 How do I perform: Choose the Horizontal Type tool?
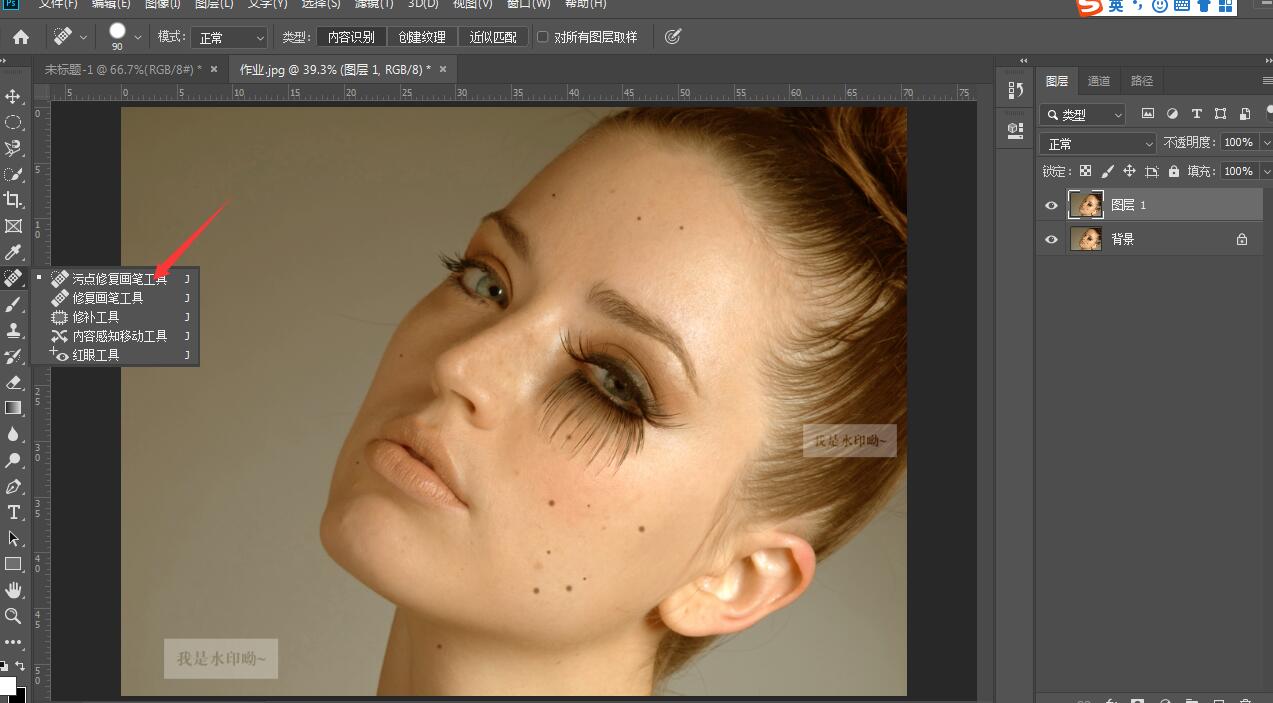pos(14,512)
